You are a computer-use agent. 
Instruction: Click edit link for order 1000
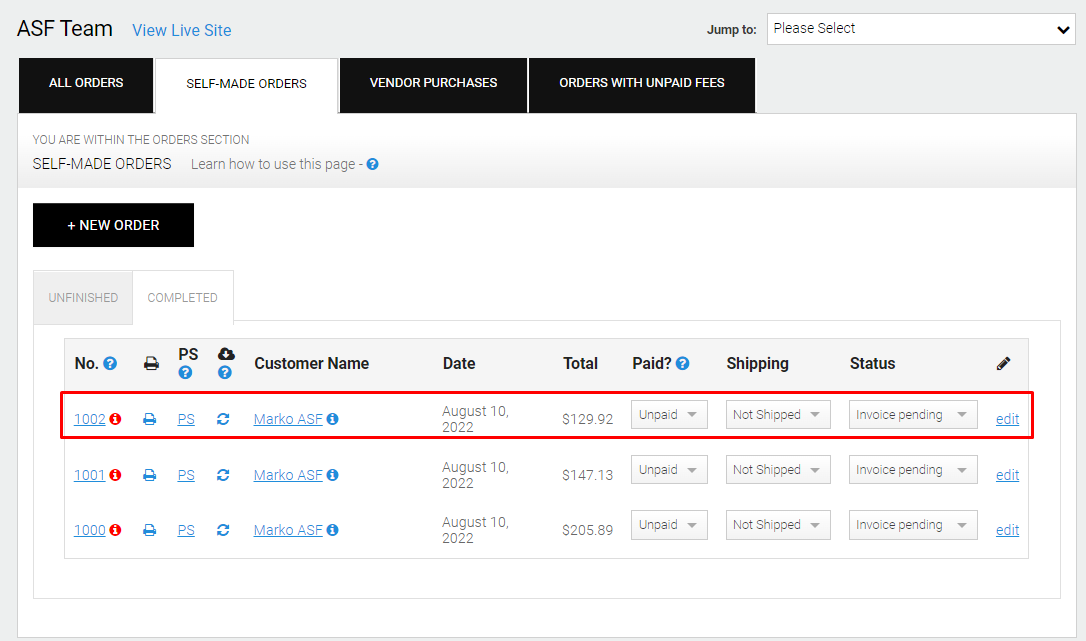pos(1007,530)
